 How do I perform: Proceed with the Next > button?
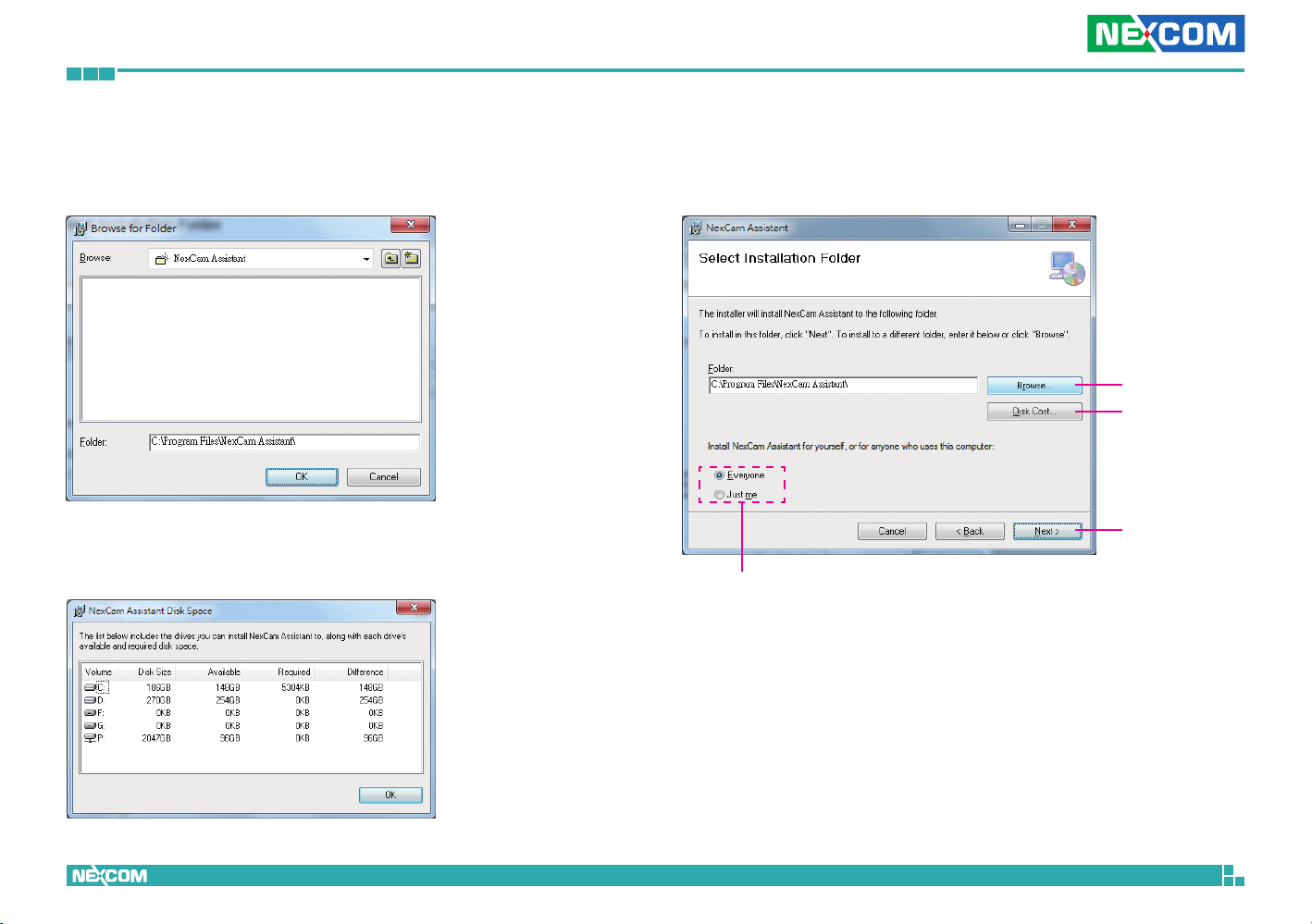1047,531
